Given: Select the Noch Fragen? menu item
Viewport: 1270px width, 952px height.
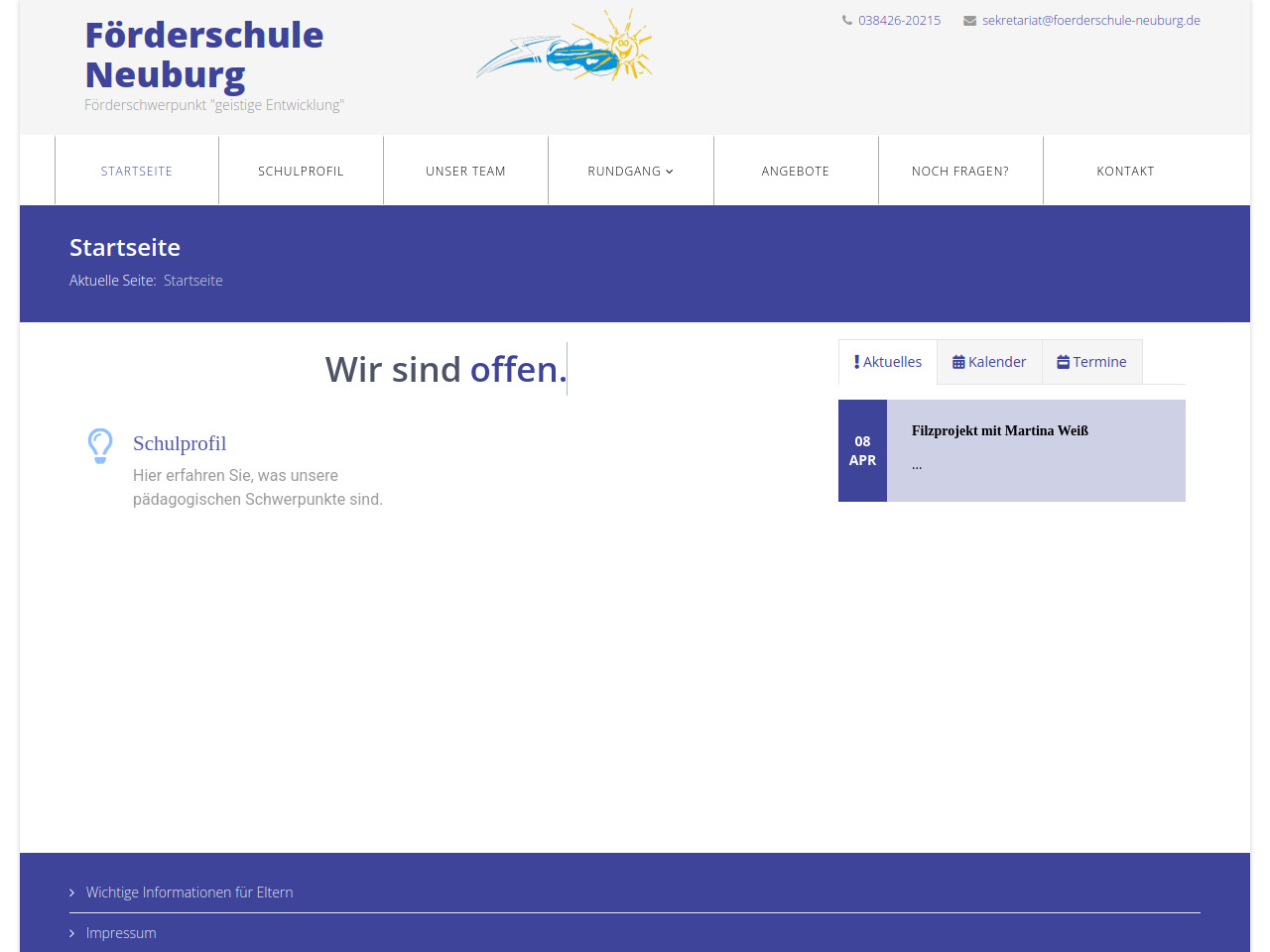Looking at the screenshot, I should [959, 172].
